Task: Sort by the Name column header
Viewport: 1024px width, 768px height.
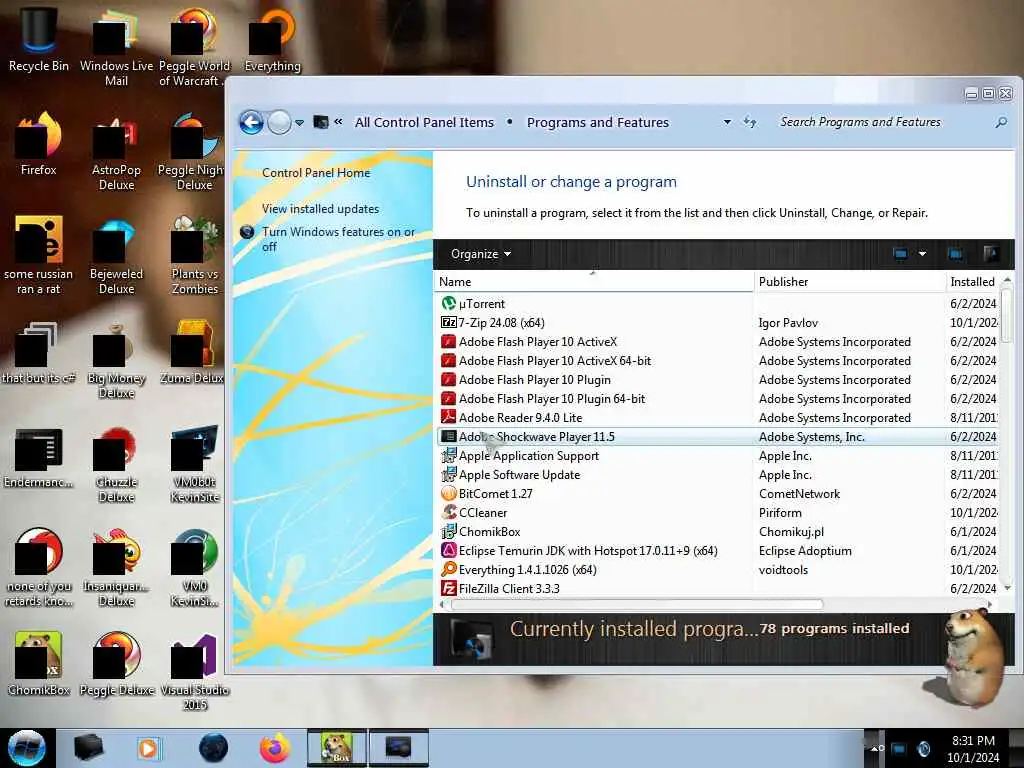Action: pos(594,281)
